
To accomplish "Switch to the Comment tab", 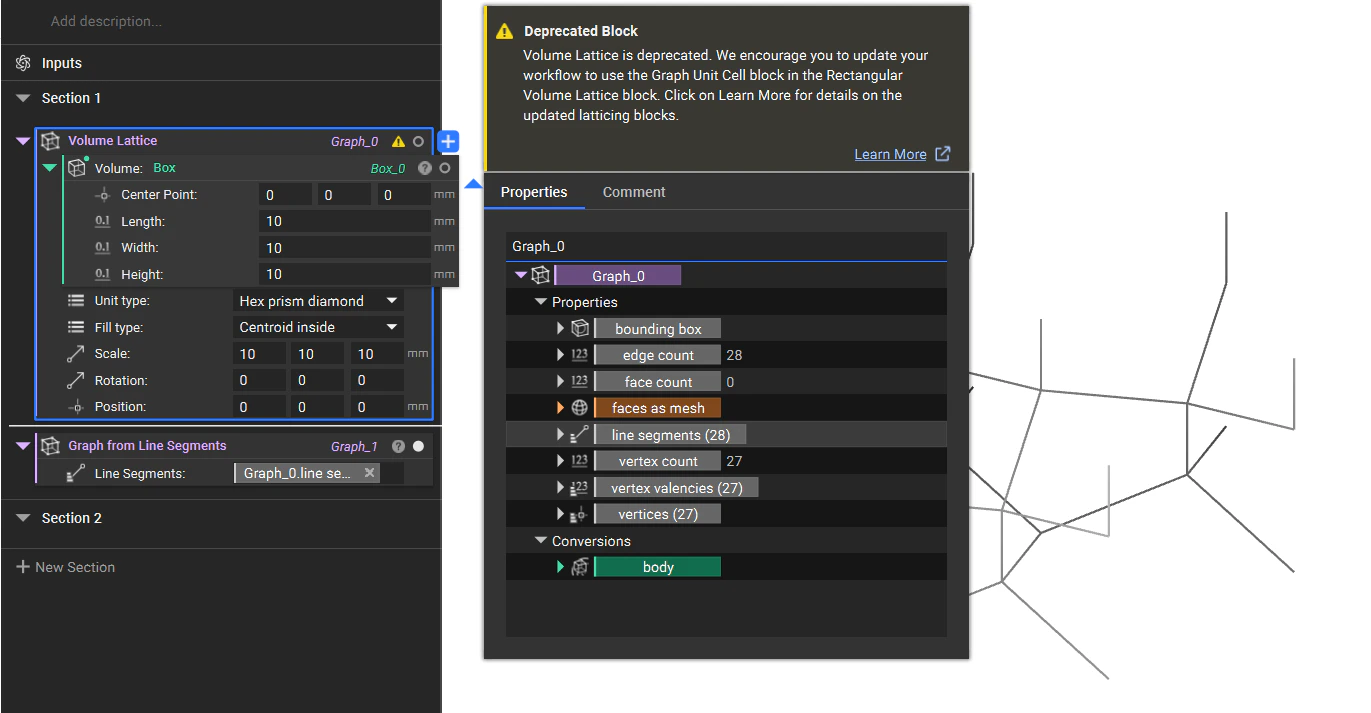I will point(633,191).
